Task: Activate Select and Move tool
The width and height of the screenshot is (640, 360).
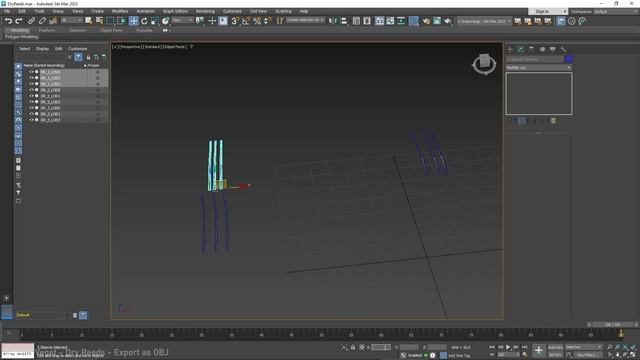Action: [133, 21]
